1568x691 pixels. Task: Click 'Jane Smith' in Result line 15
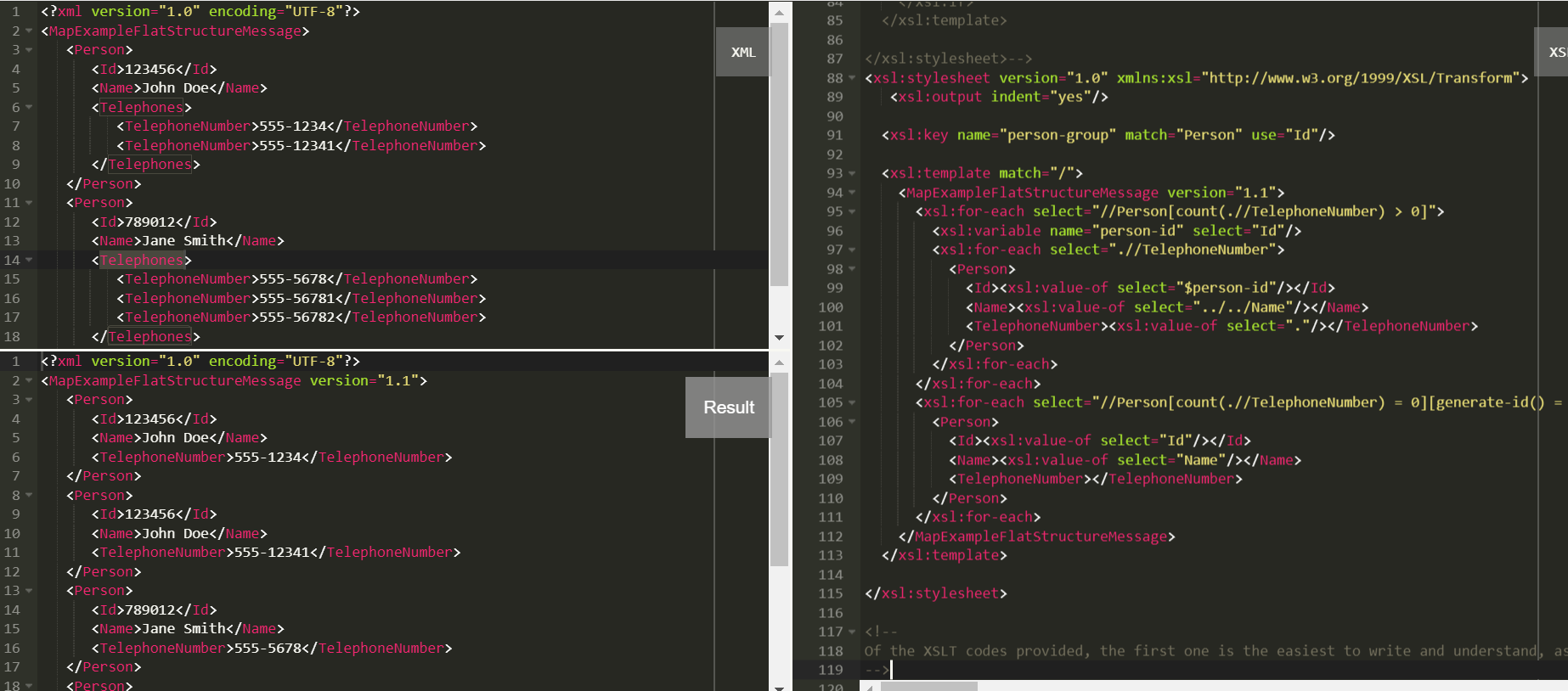pyautogui.click(x=183, y=629)
